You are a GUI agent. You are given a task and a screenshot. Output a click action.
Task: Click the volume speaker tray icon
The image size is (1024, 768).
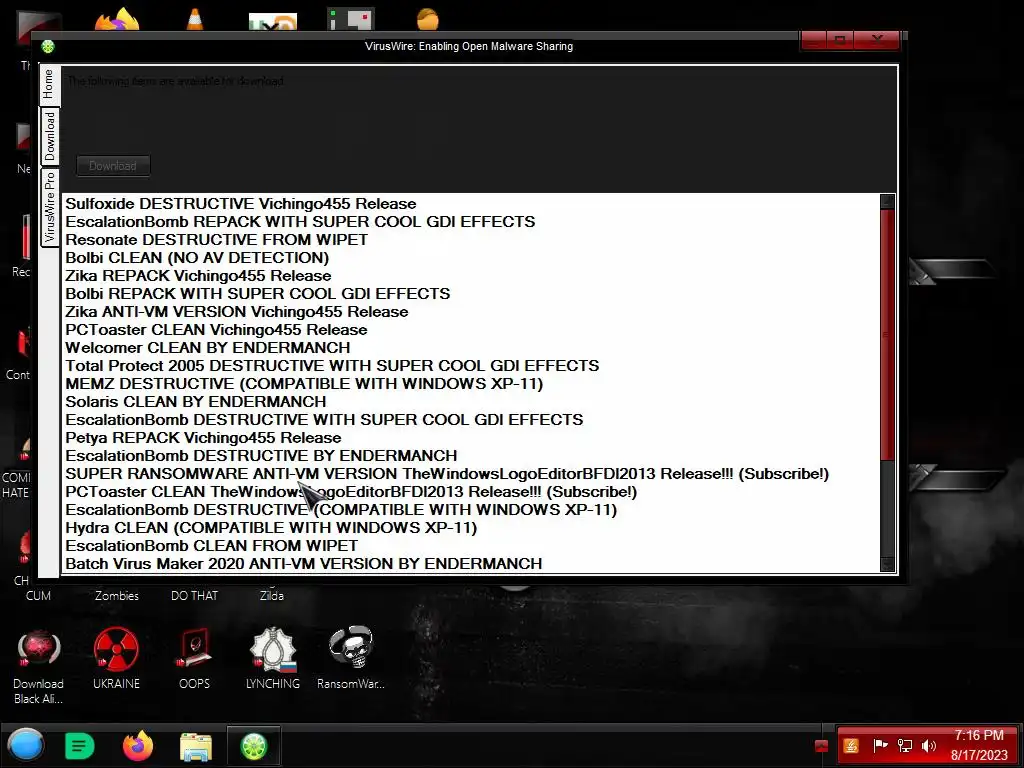point(928,746)
